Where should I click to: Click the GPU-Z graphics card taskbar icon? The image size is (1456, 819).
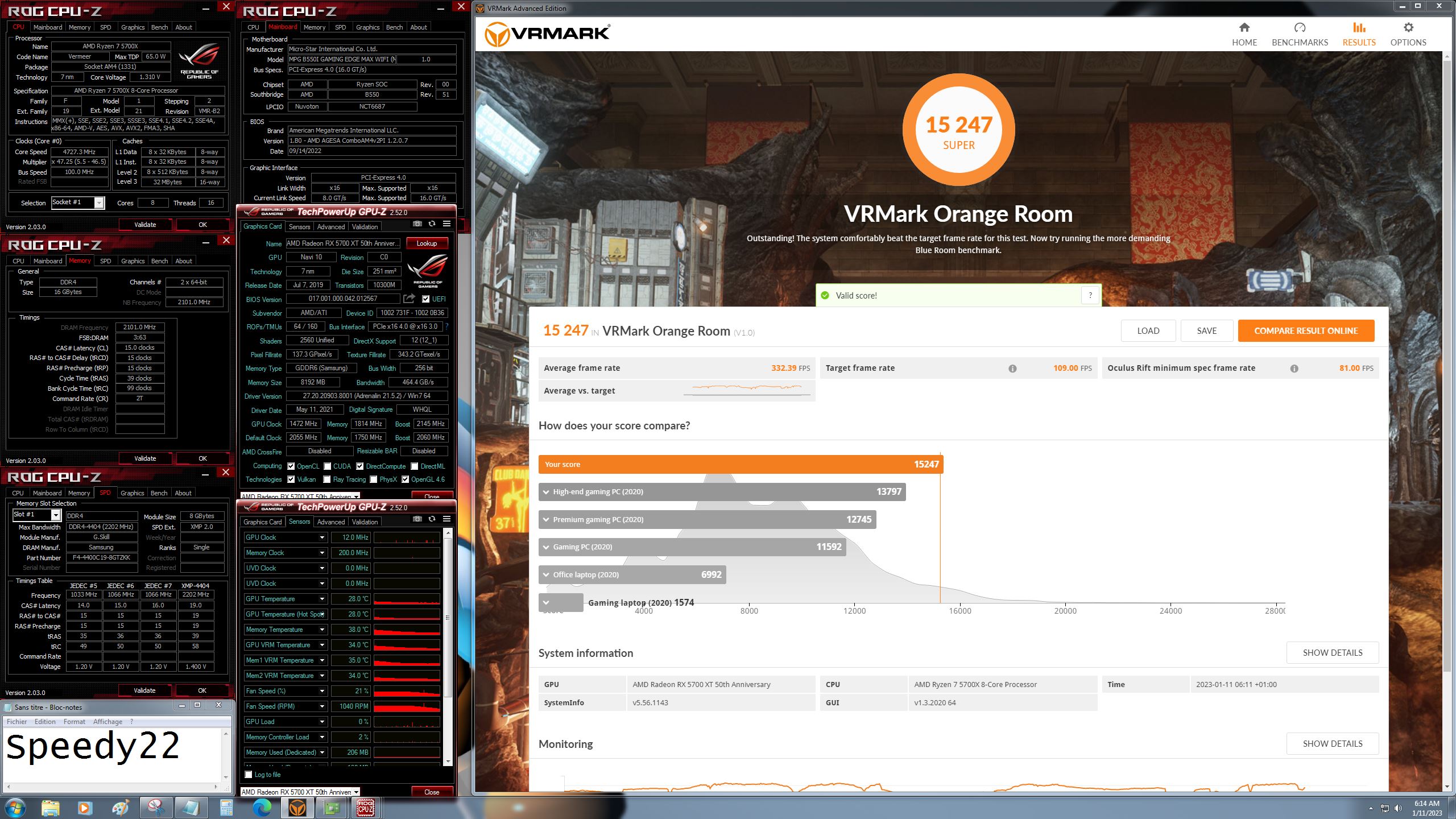332,807
